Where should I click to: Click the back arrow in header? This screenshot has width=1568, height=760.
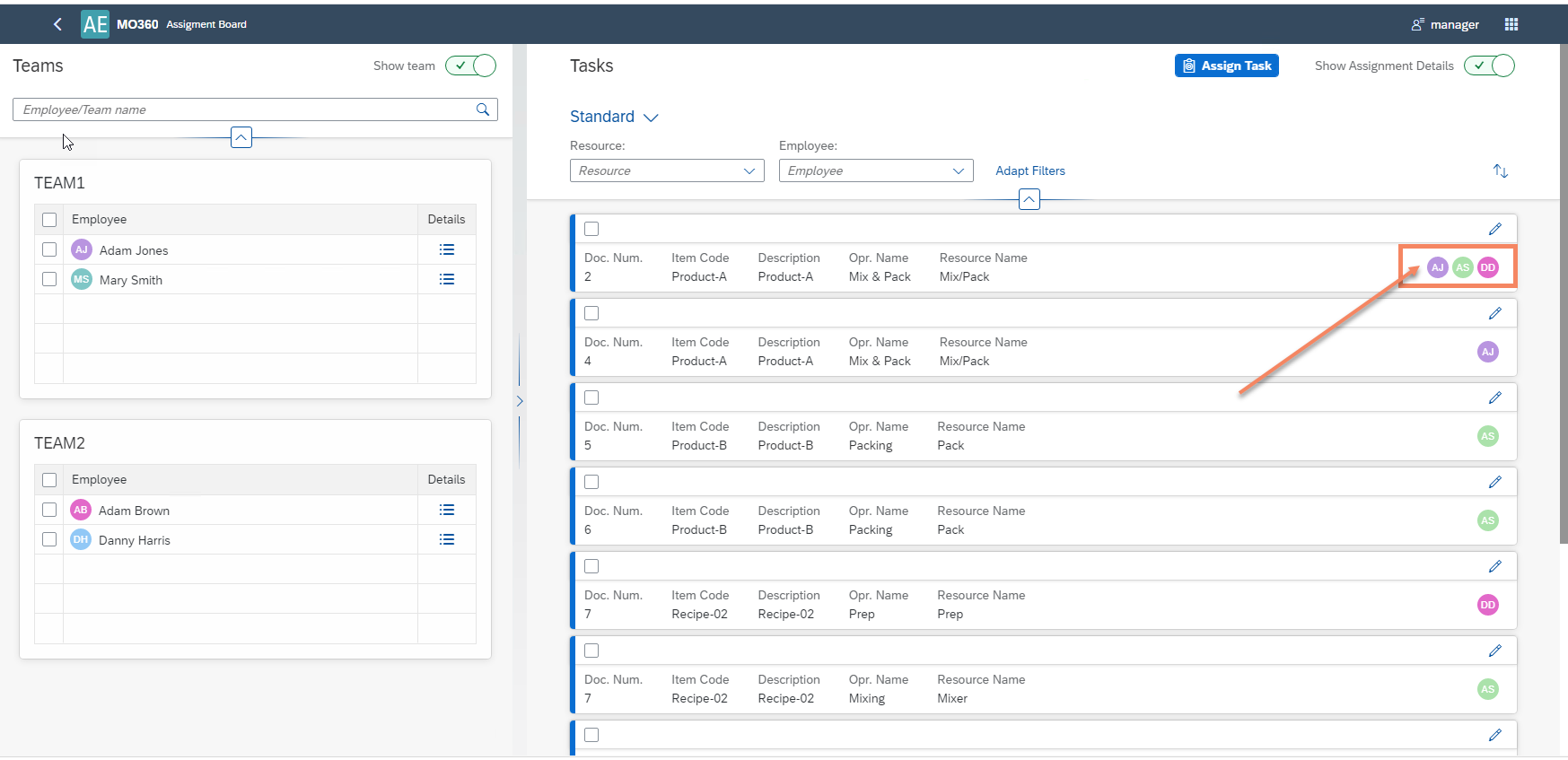pos(57,24)
